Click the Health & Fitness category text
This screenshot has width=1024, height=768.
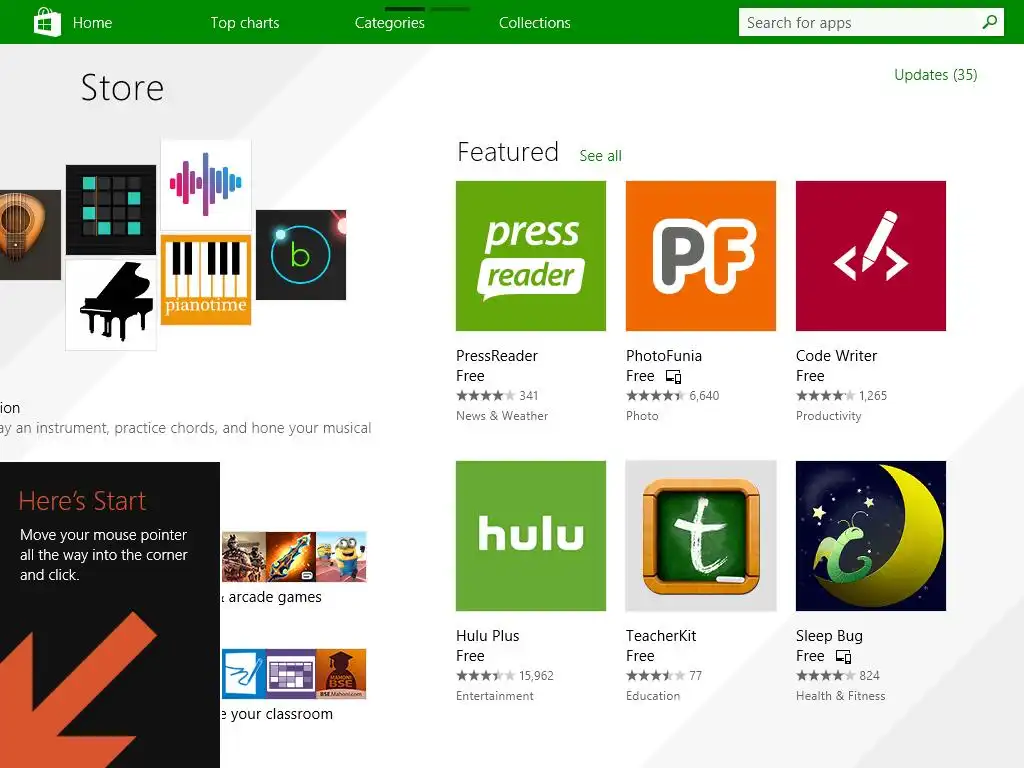coord(840,696)
